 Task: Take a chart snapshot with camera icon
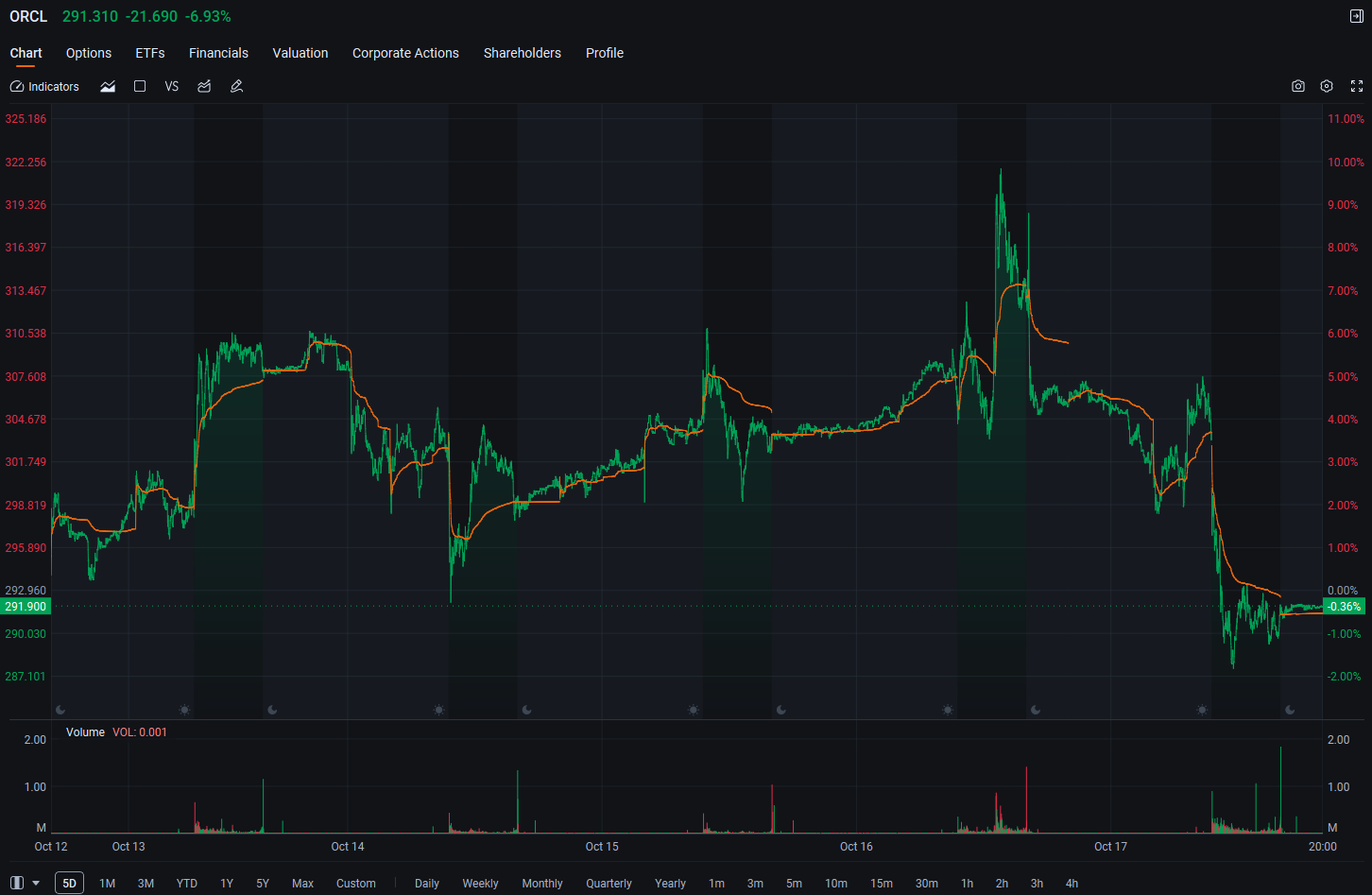[x=1298, y=86]
